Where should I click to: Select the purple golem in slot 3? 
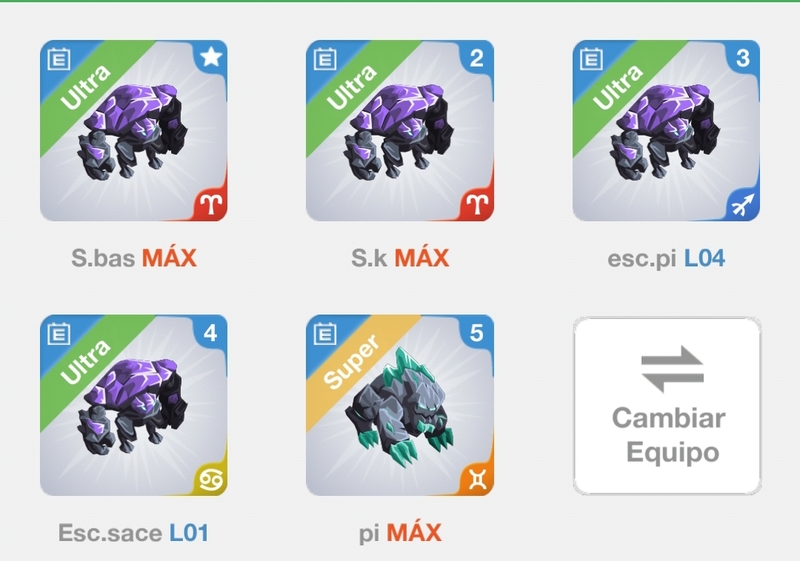666,131
